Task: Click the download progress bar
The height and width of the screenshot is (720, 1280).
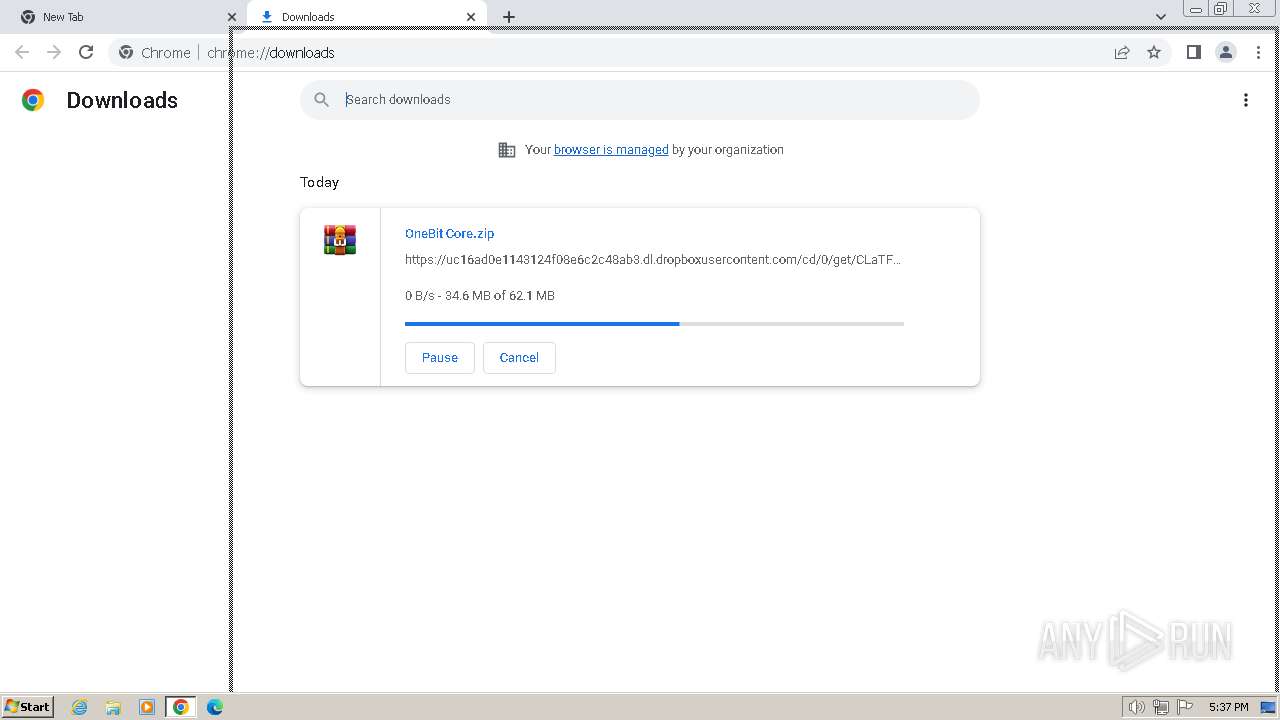Action: 654,324
